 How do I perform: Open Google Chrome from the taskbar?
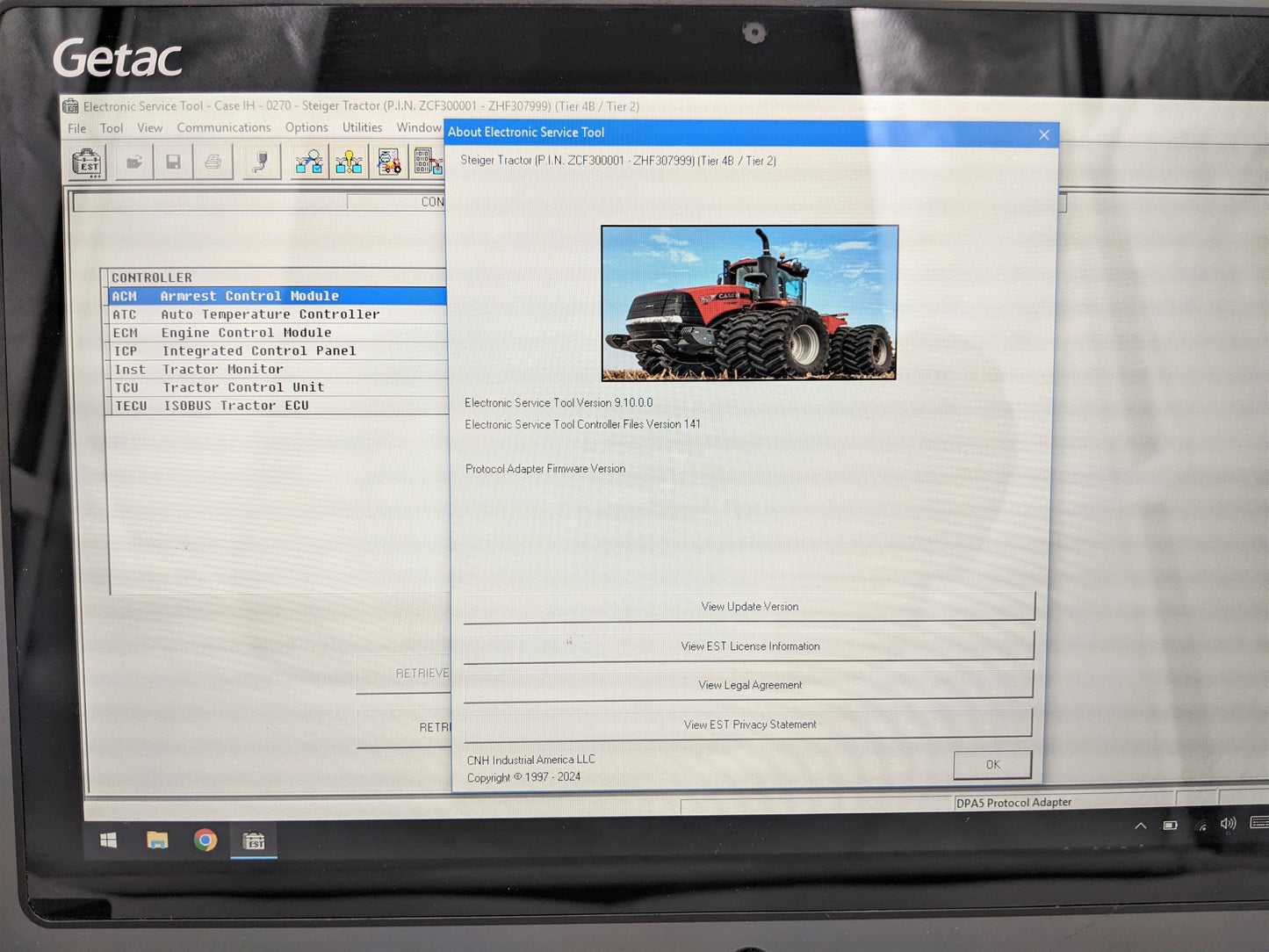205,840
